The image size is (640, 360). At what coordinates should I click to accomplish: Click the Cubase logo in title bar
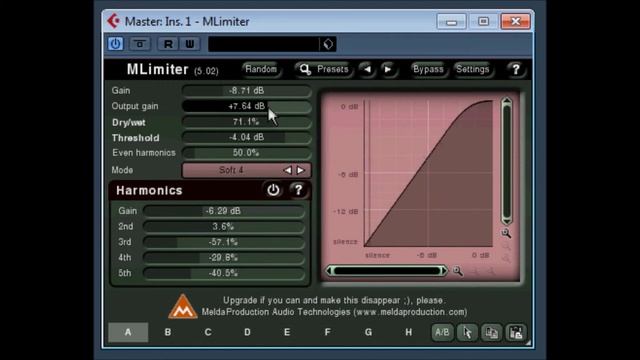[113, 21]
